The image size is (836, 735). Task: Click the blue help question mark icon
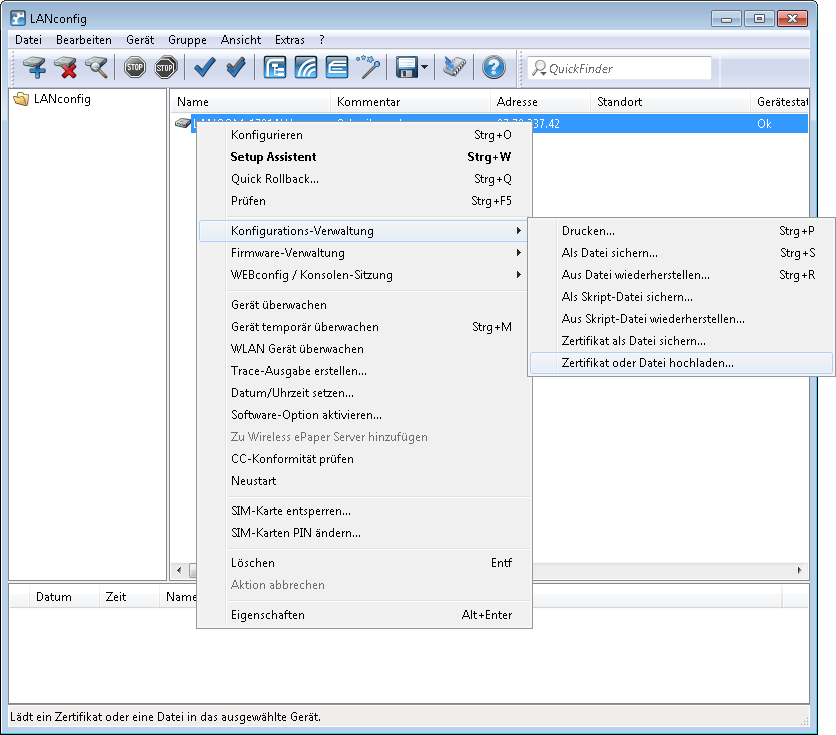[x=493, y=68]
